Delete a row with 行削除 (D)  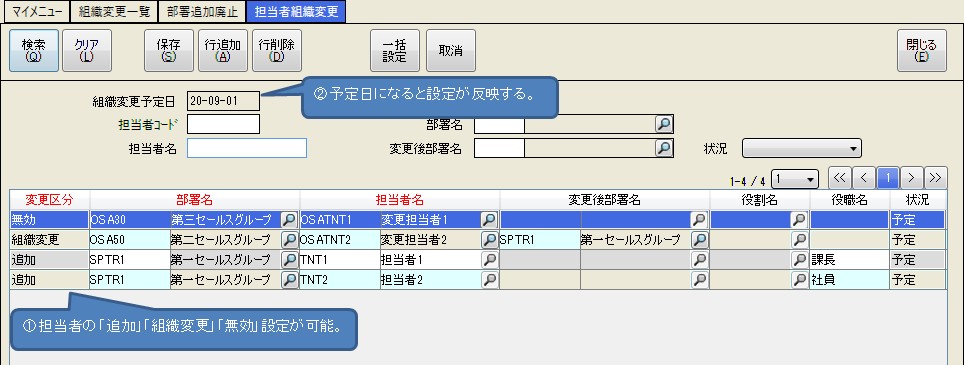point(277,50)
